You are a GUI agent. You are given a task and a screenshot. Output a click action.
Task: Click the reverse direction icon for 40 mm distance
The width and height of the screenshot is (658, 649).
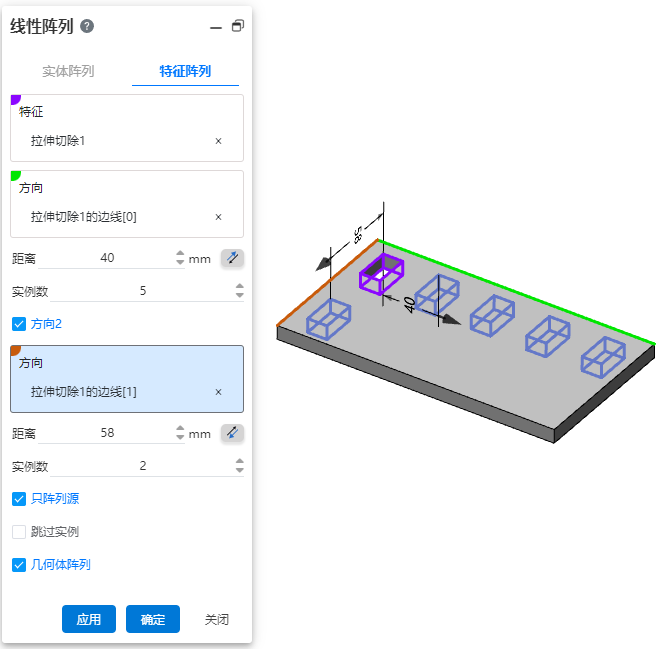pyautogui.click(x=232, y=258)
